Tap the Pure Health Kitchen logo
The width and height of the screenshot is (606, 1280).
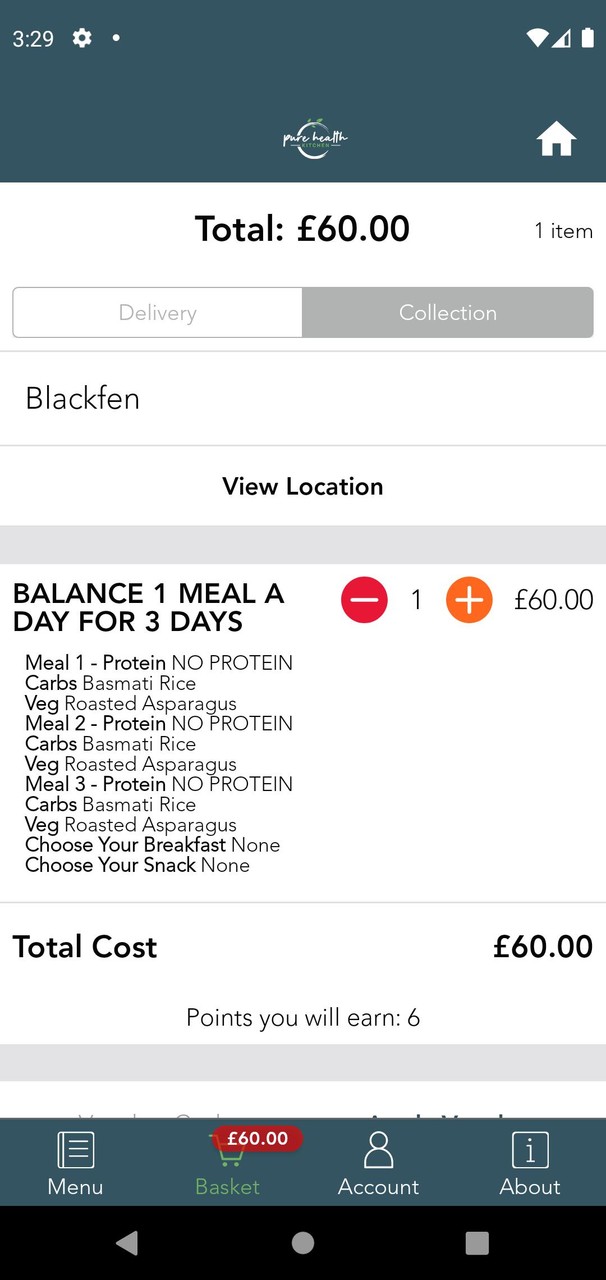[x=314, y=139]
